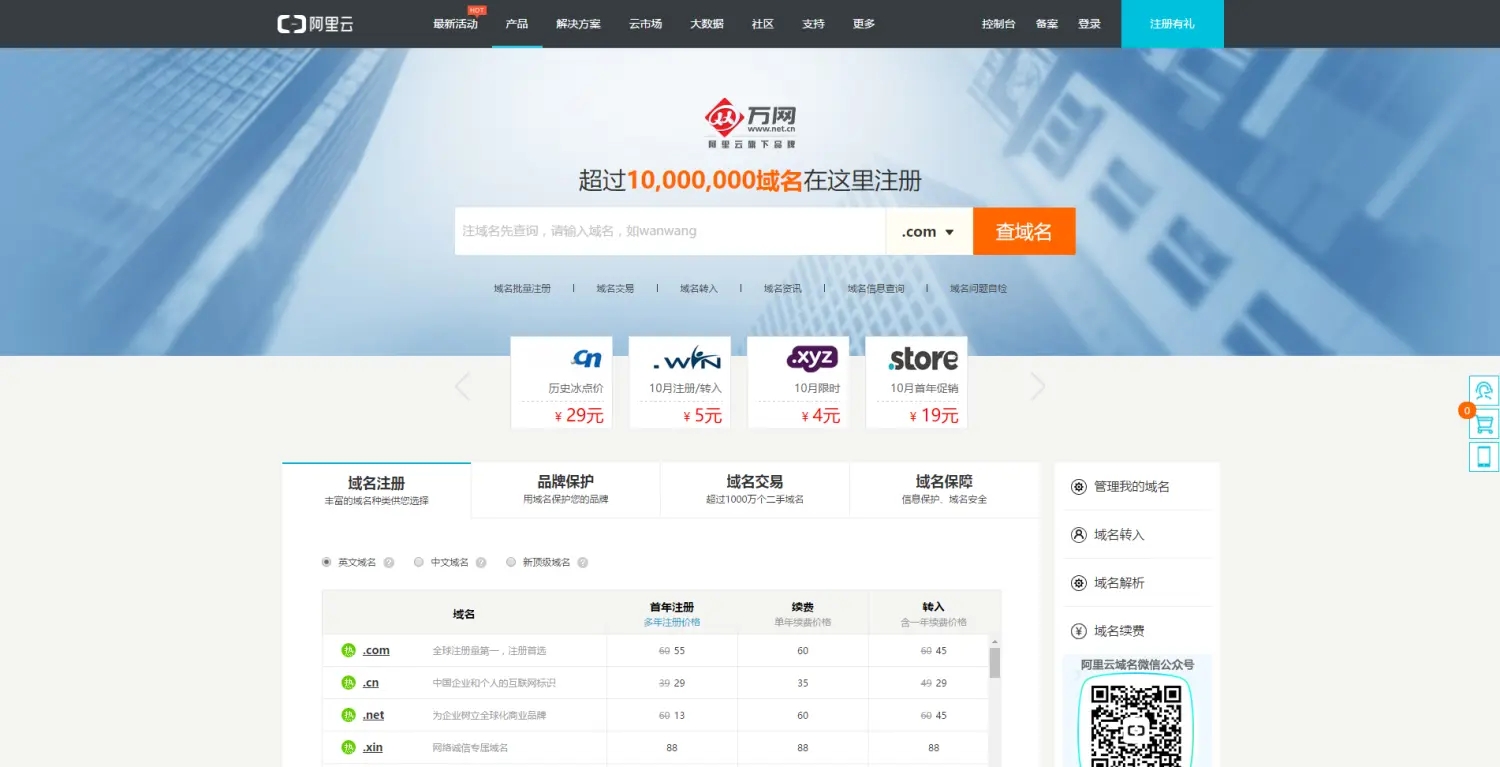This screenshot has width=1500, height=767.
Task: Click the mobile phone icon on right edge
Action: [1484, 457]
